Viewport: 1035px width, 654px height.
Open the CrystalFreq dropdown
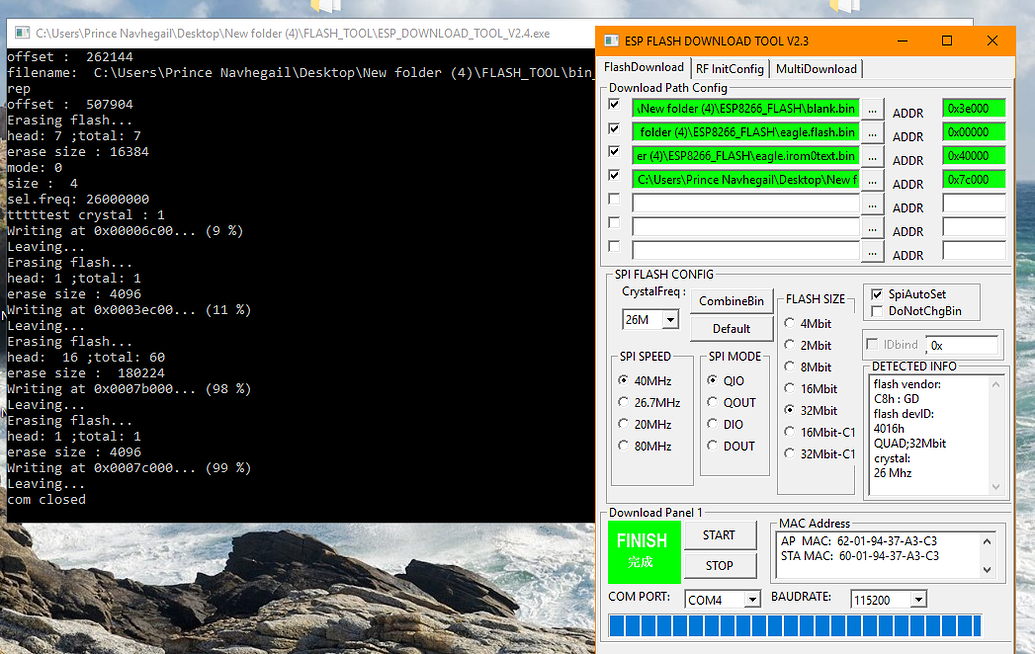pos(668,319)
